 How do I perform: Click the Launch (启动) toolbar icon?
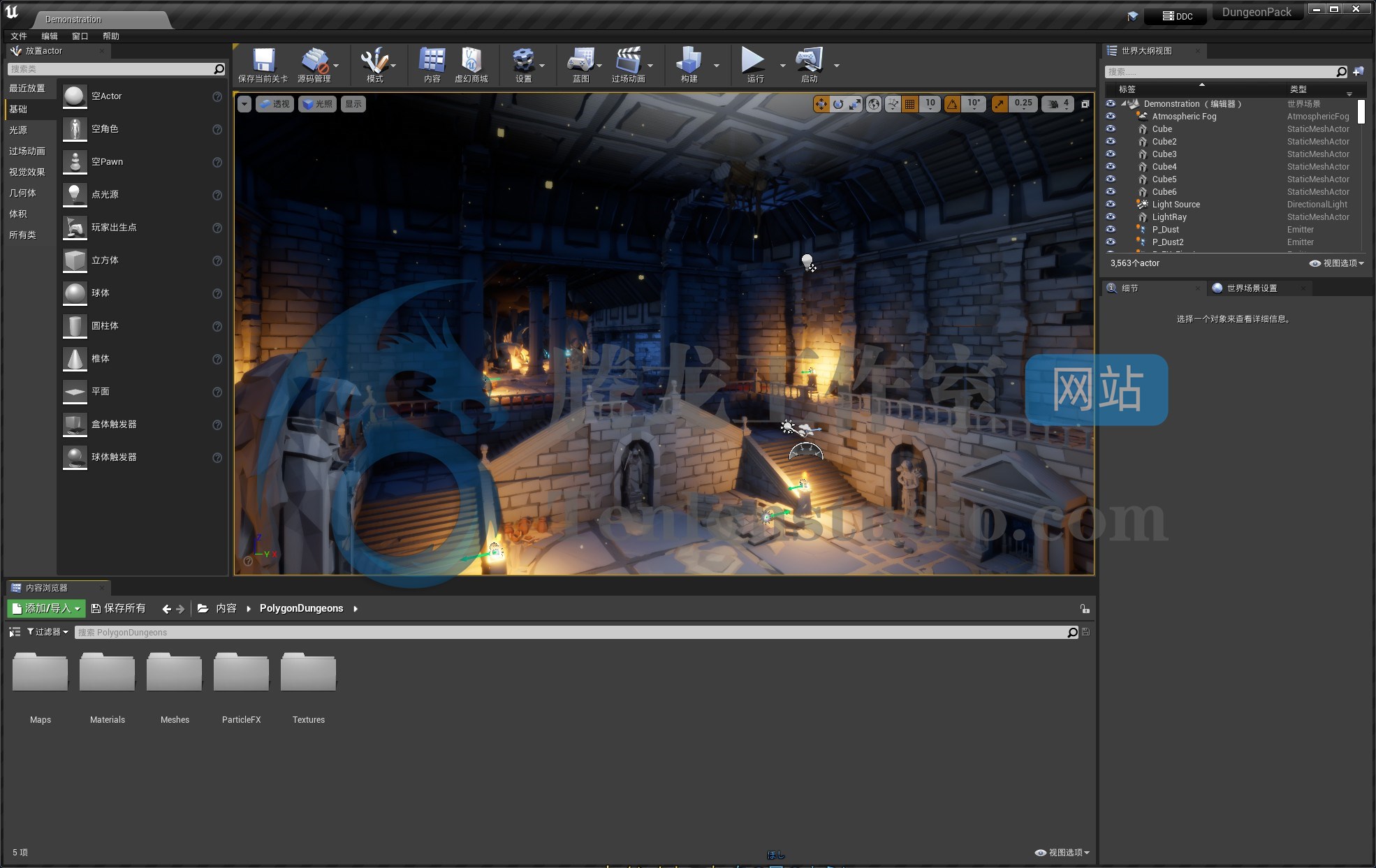[x=809, y=60]
